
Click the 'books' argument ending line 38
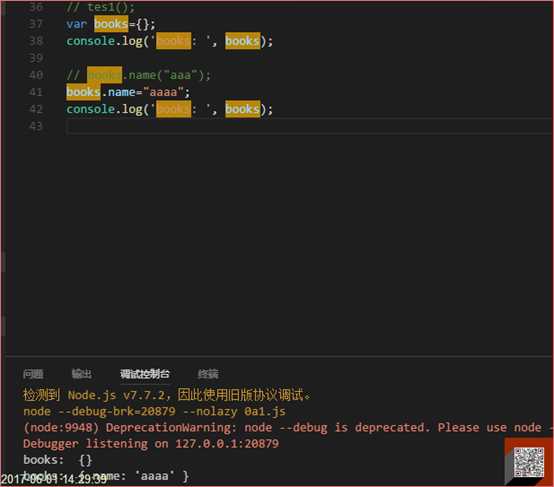pos(242,41)
